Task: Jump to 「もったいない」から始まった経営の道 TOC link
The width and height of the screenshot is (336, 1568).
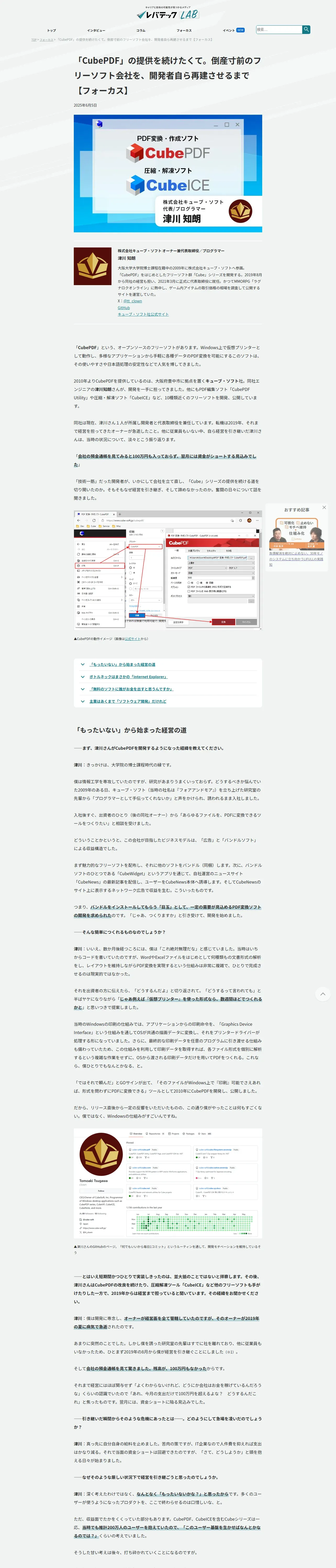Action: (x=122, y=664)
